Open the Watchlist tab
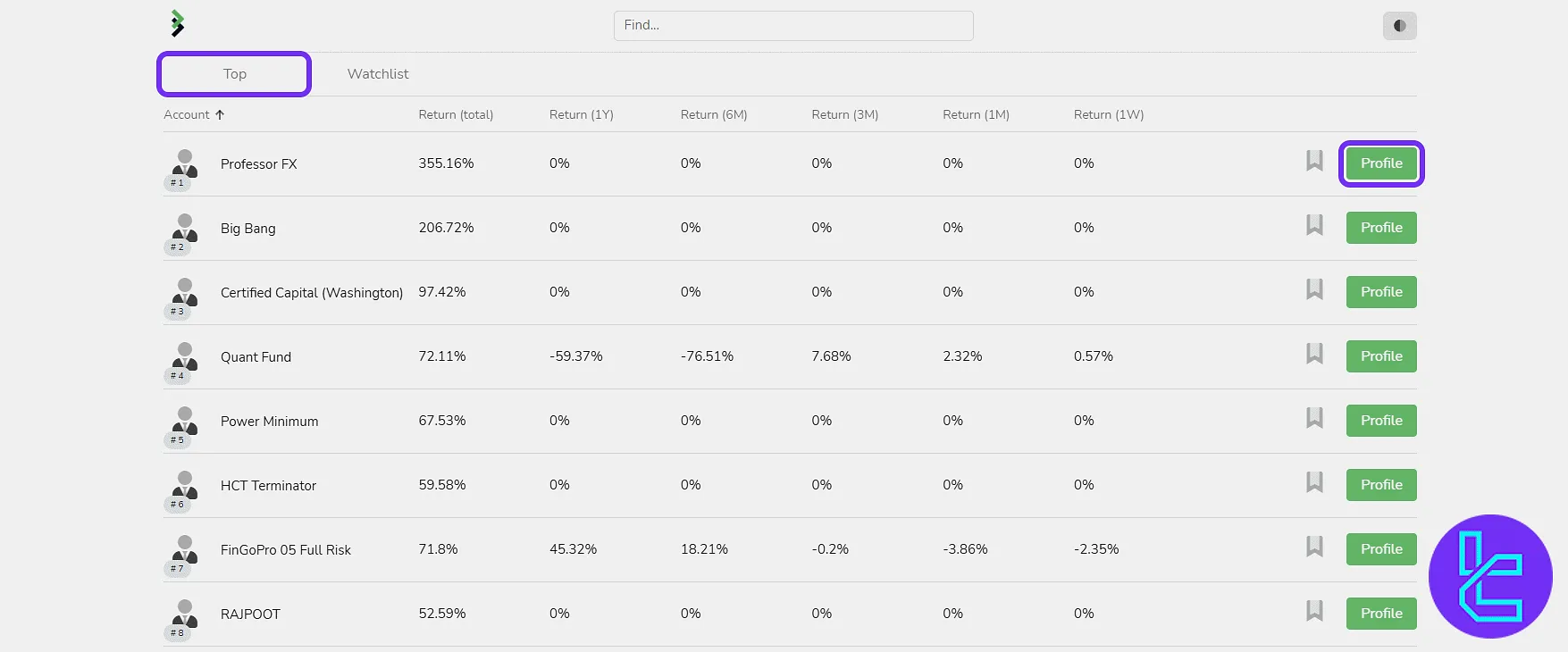Image resolution: width=1568 pixels, height=652 pixels. 378,74
